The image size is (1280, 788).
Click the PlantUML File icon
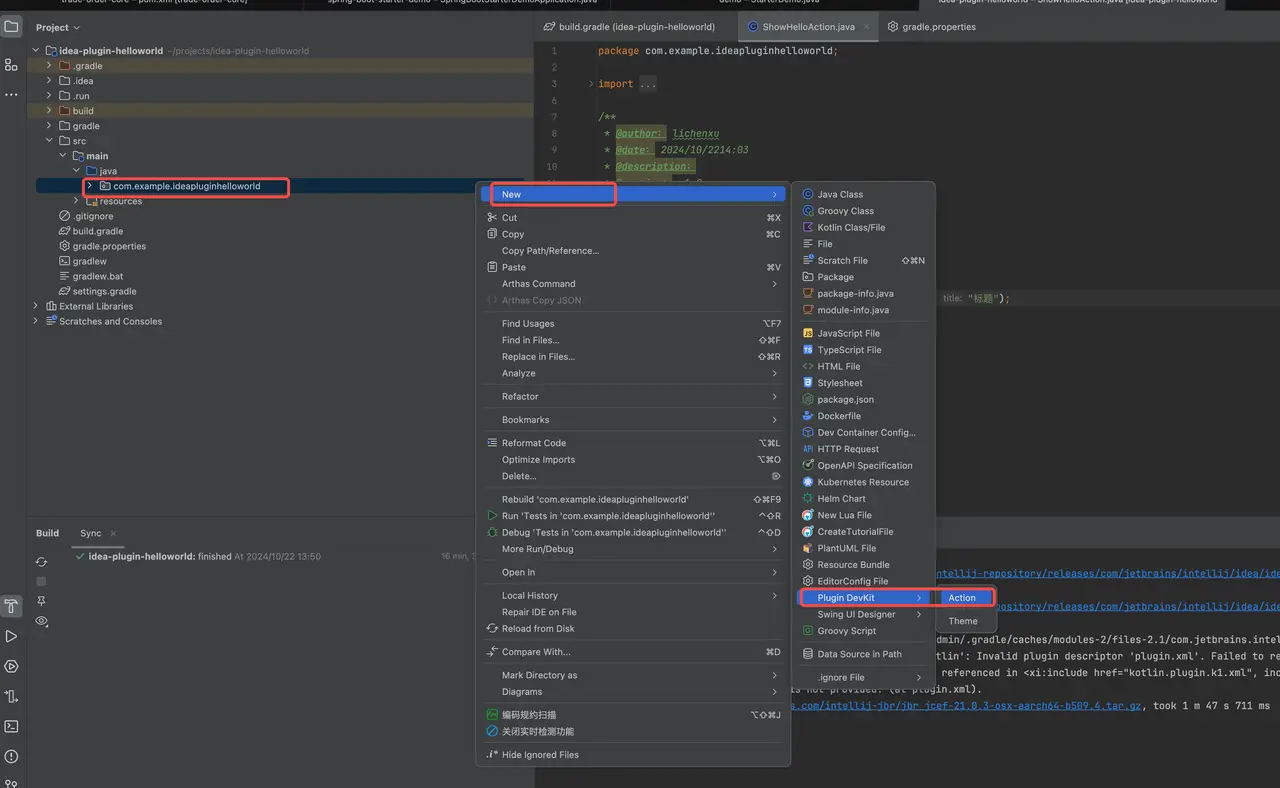[808, 548]
